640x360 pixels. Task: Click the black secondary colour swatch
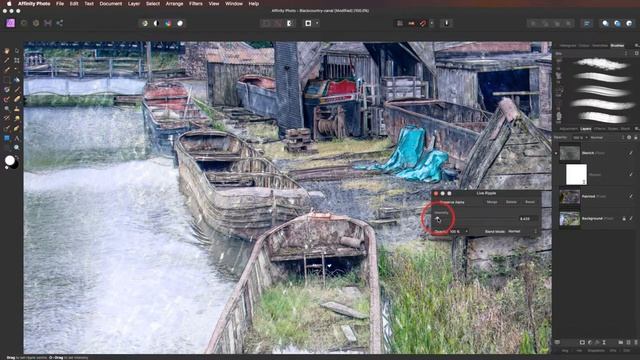point(15,165)
